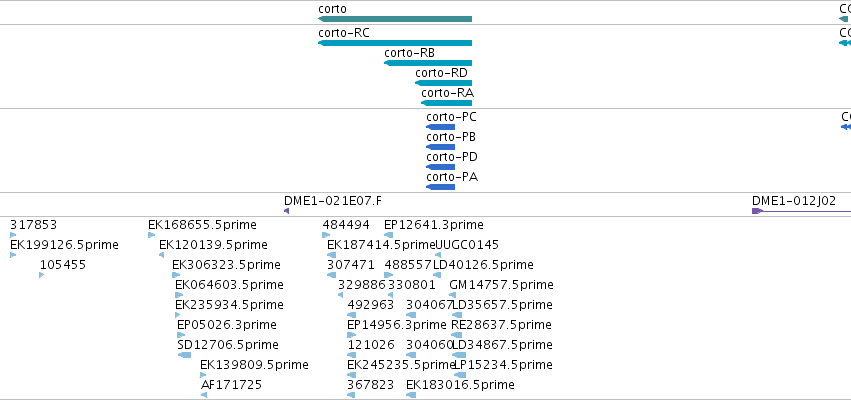Select the EP14956.3prime feature glyph
851x400 pixels.
click(x=352, y=335)
